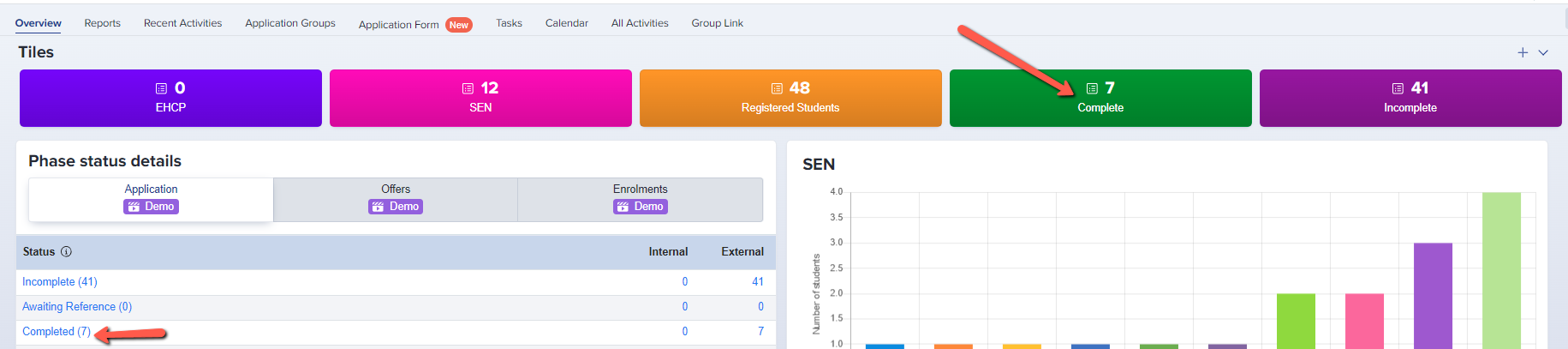Open the Reports tab
This screenshot has width=1568, height=349.
(x=102, y=23)
